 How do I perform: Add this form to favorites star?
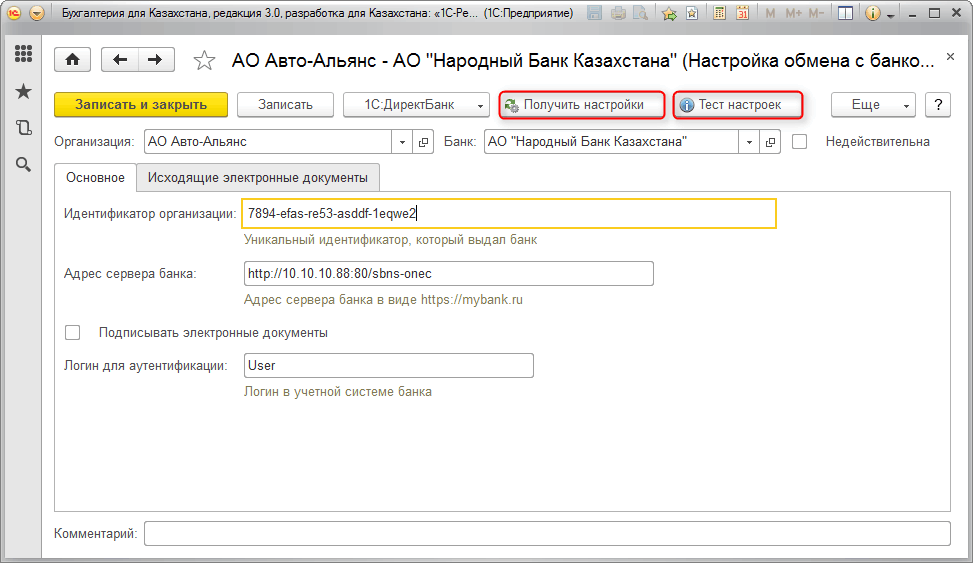204,61
